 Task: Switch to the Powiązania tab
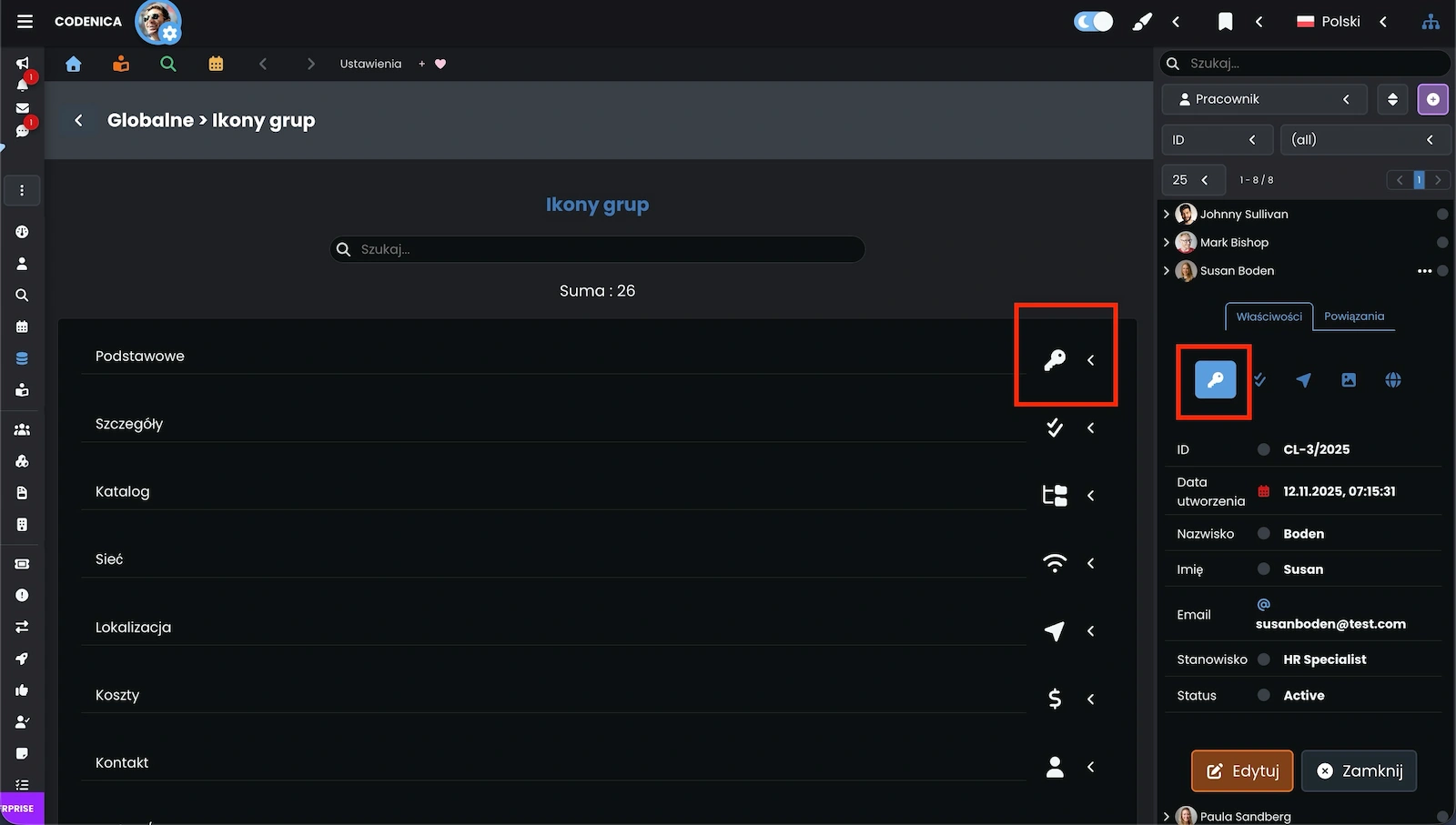coord(1353,317)
